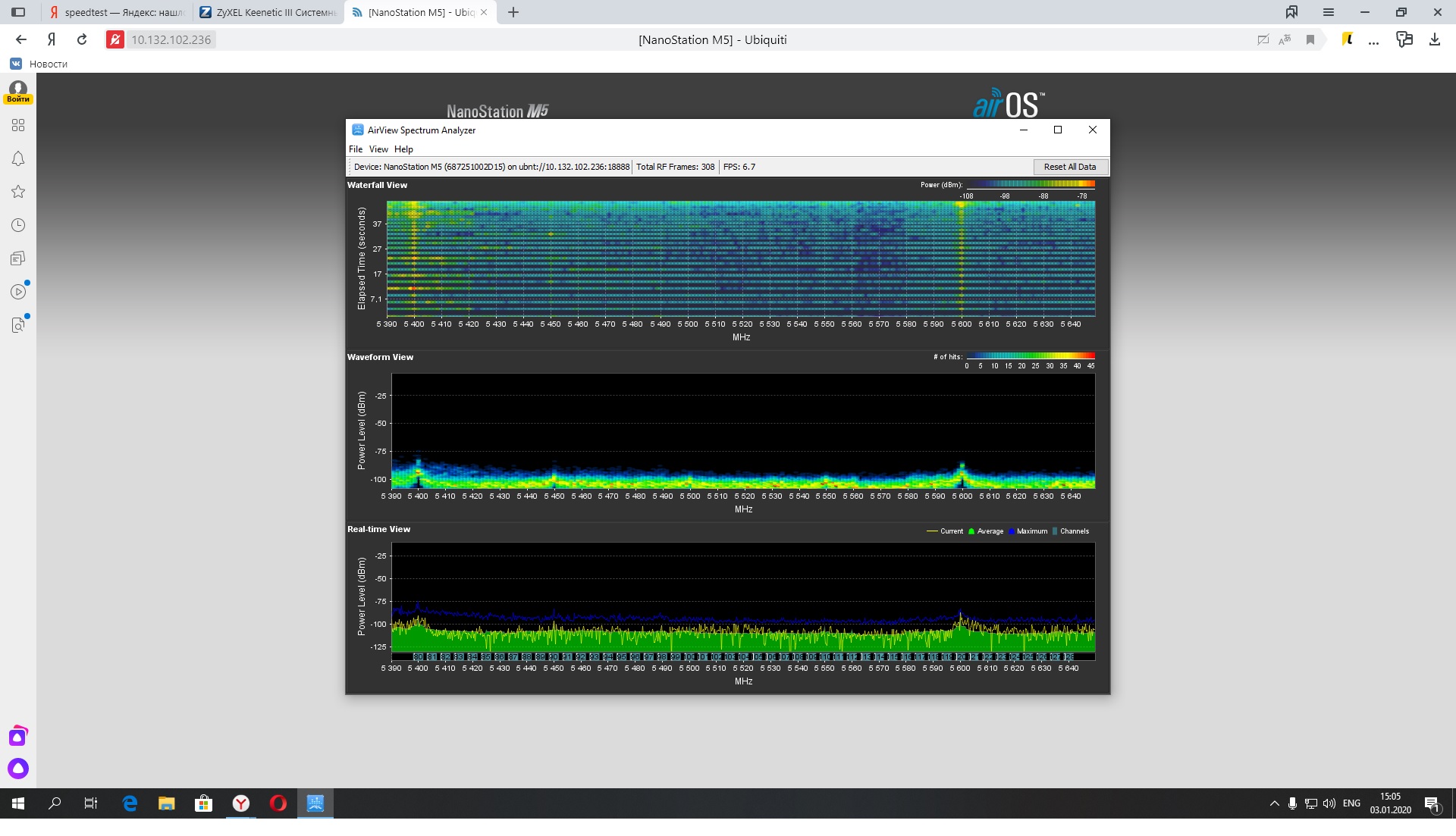Launch Alice assistant in sidebar
This screenshot has height=836, width=1456.
[18, 769]
